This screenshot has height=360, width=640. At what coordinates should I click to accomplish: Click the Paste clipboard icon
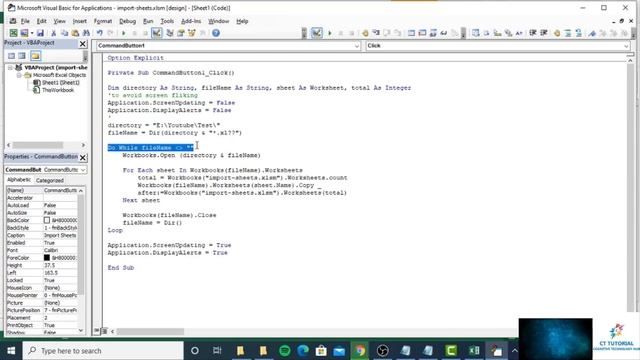75,33
